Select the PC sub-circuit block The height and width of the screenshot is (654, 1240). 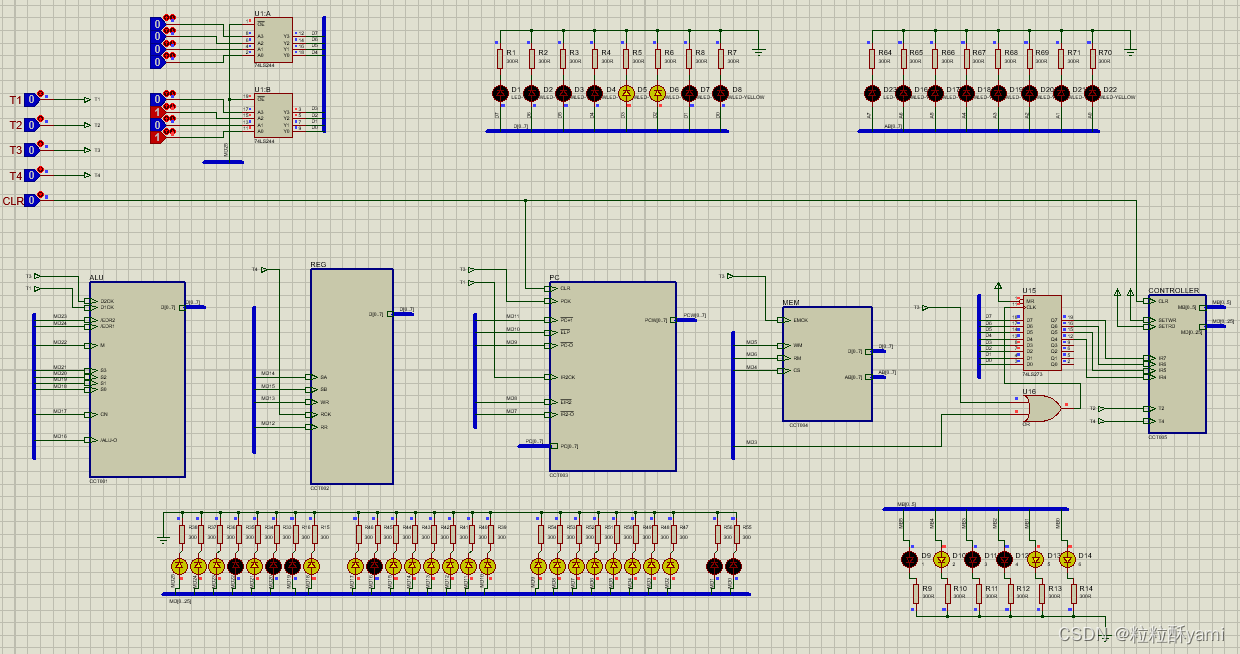(613, 376)
